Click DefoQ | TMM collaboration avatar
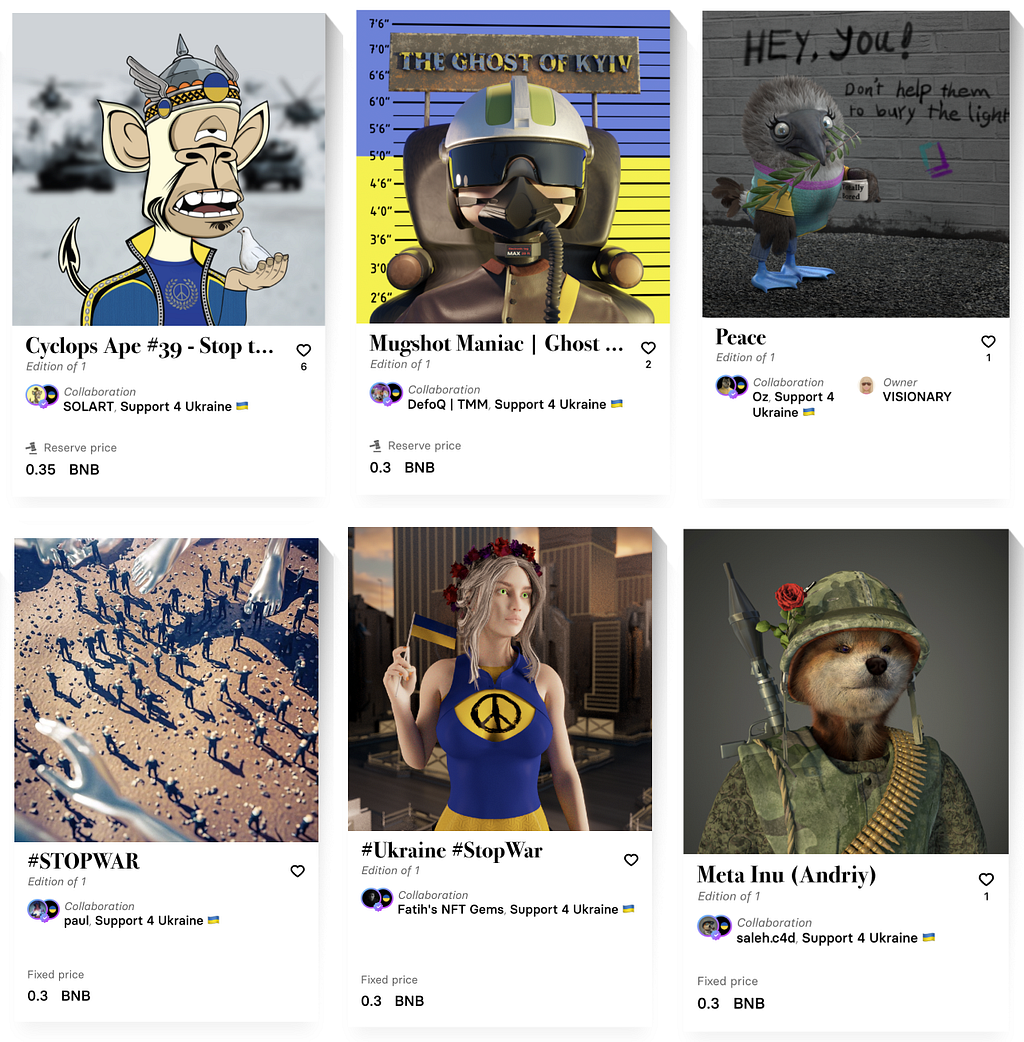1024x1042 pixels. pos(379,393)
